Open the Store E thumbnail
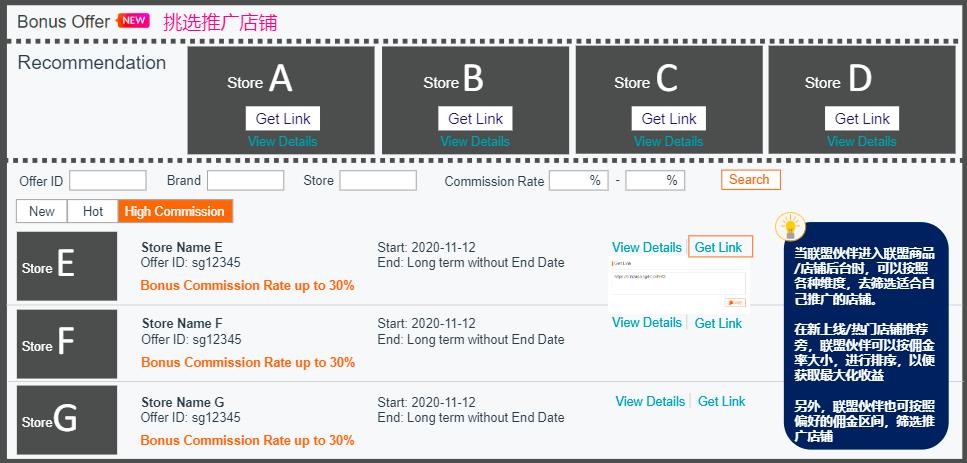The height and width of the screenshot is (463, 967). 67,266
